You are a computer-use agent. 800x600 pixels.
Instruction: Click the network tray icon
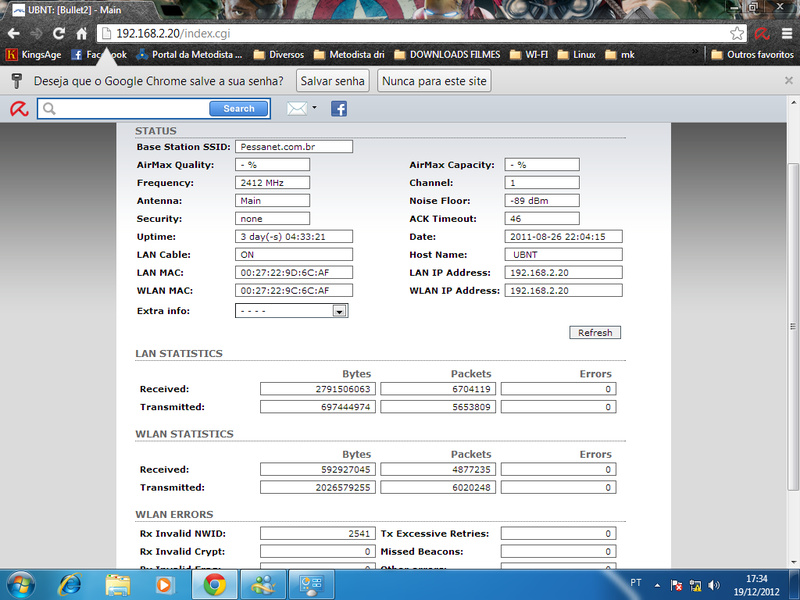click(695, 585)
